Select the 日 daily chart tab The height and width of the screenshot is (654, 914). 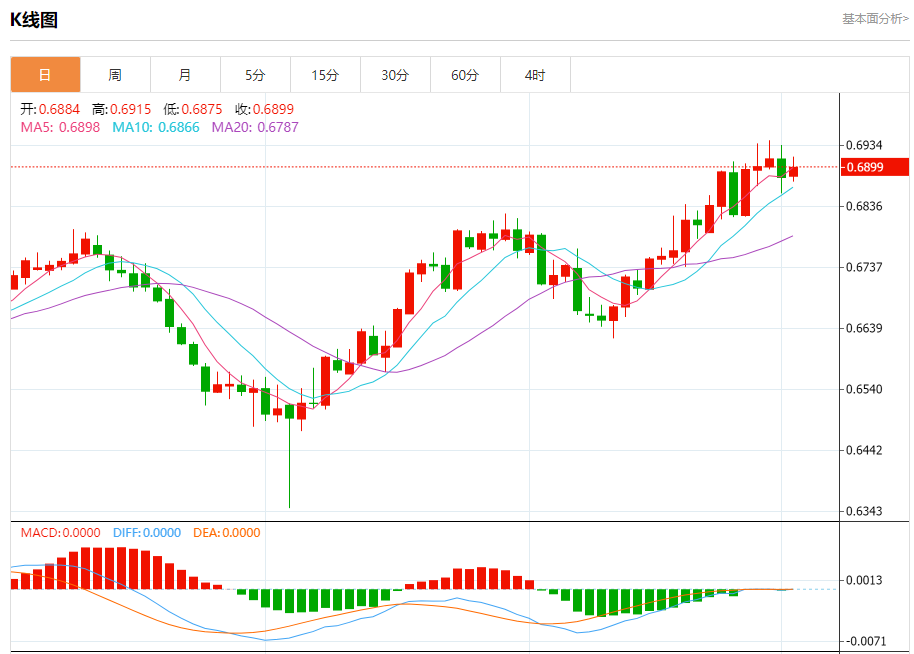coord(45,75)
